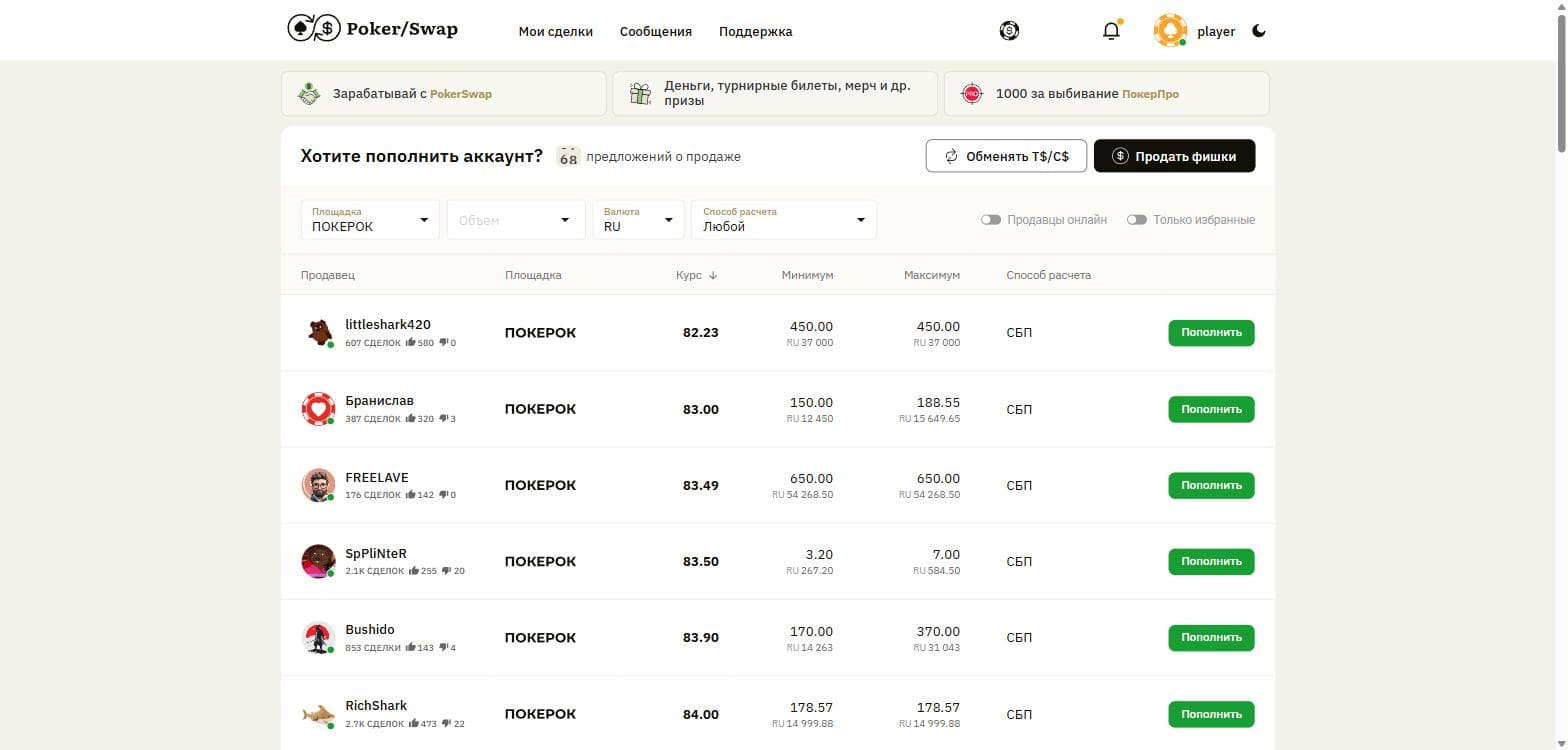Click thumbs-down icon for Бранислав
This screenshot has height=750, width=1568.
pos(443,419)
